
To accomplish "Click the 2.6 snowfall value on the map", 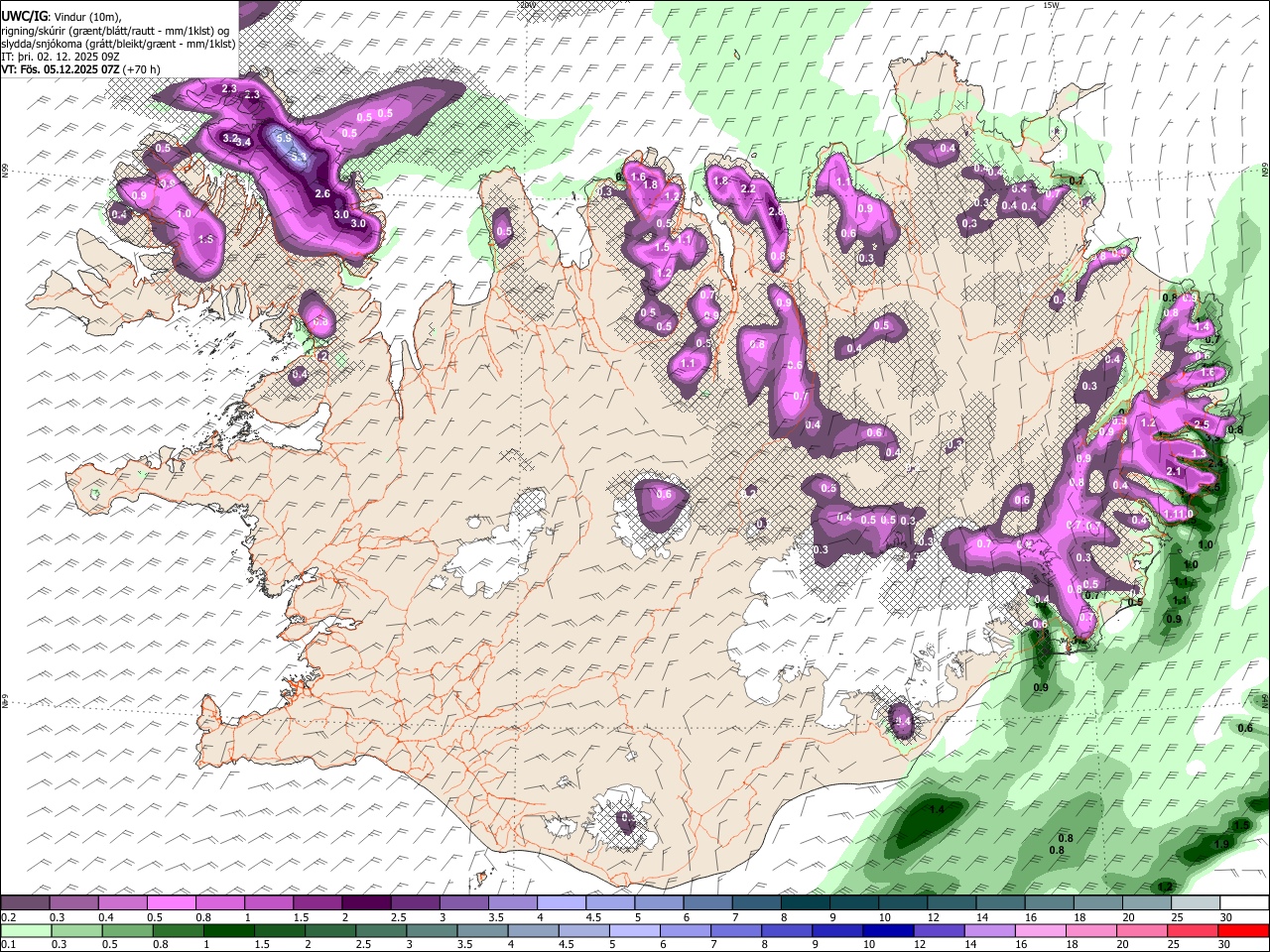I will [x=322, y=193].
